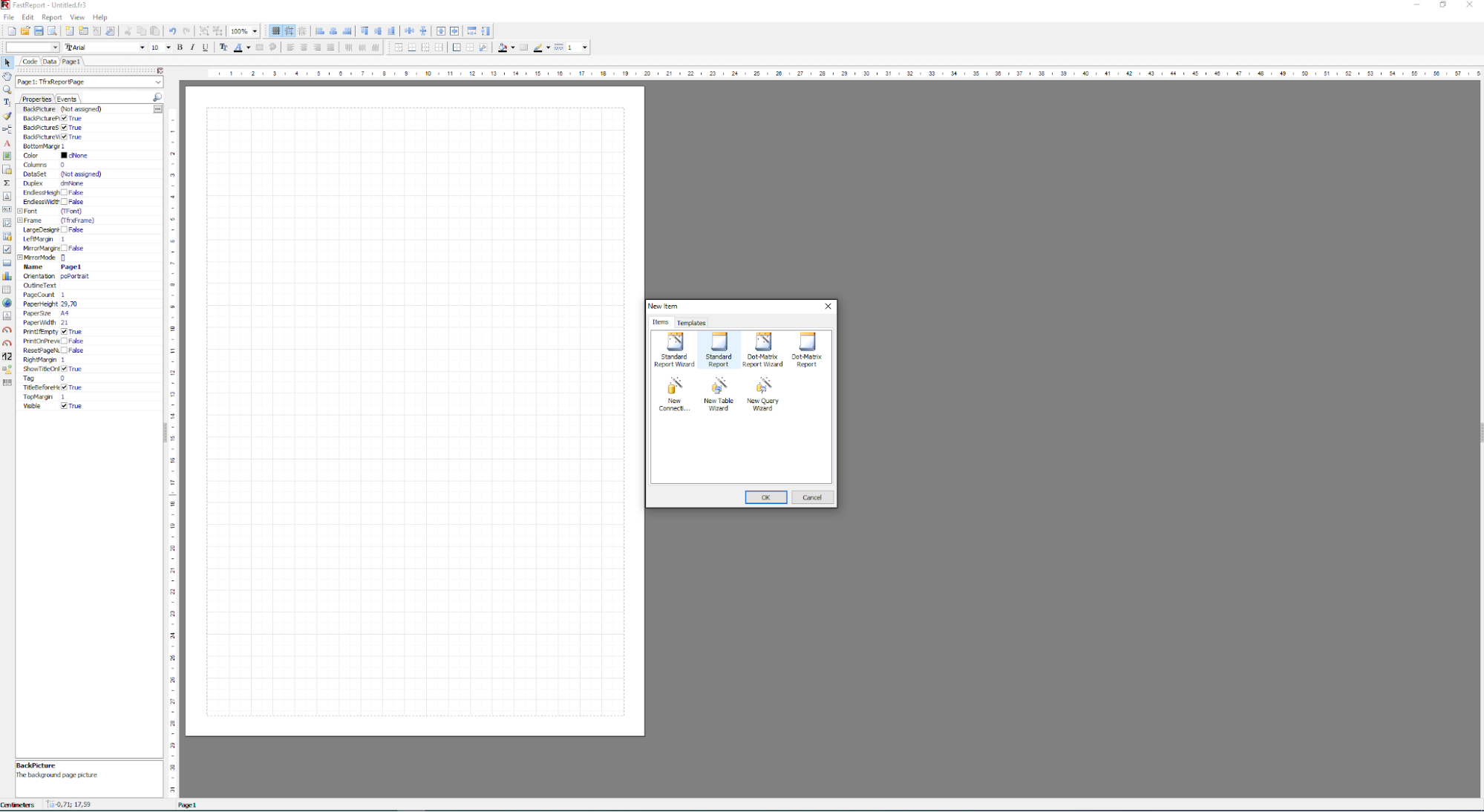Image resolution: width=1484 pixels, height=812 pixels.
Task: Toggle the Visible property checkbox
Action: pyautogui.click(x=64, y=405)
